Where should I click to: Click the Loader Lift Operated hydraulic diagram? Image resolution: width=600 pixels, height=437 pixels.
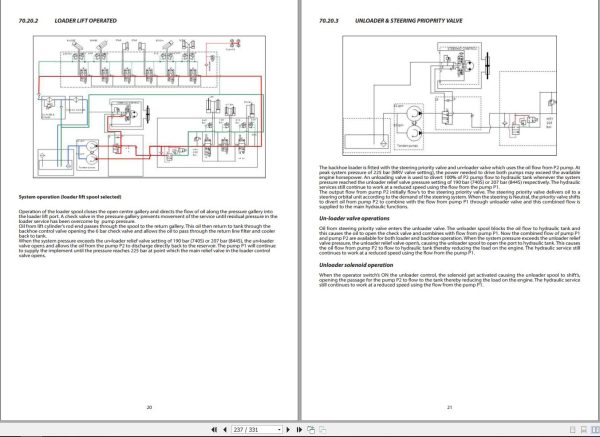(149, 107)
